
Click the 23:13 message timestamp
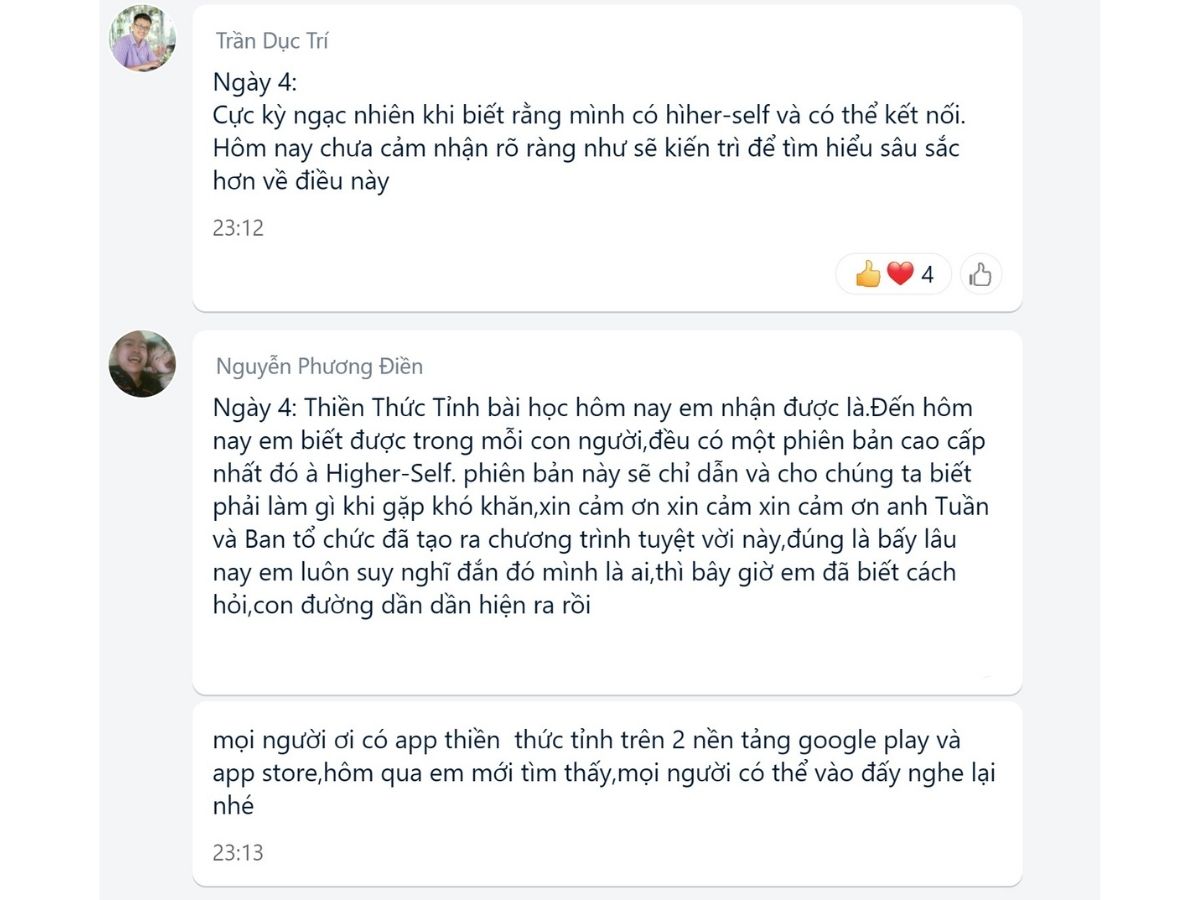click(238, 853)
